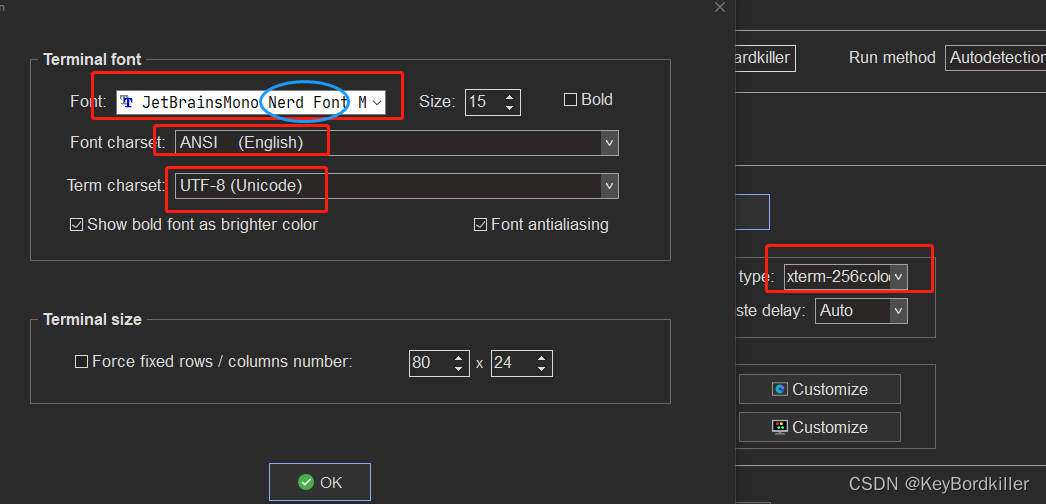Increase font Size with the up arrow
The height and width of the screenshot is (504, 1046).
510,96
